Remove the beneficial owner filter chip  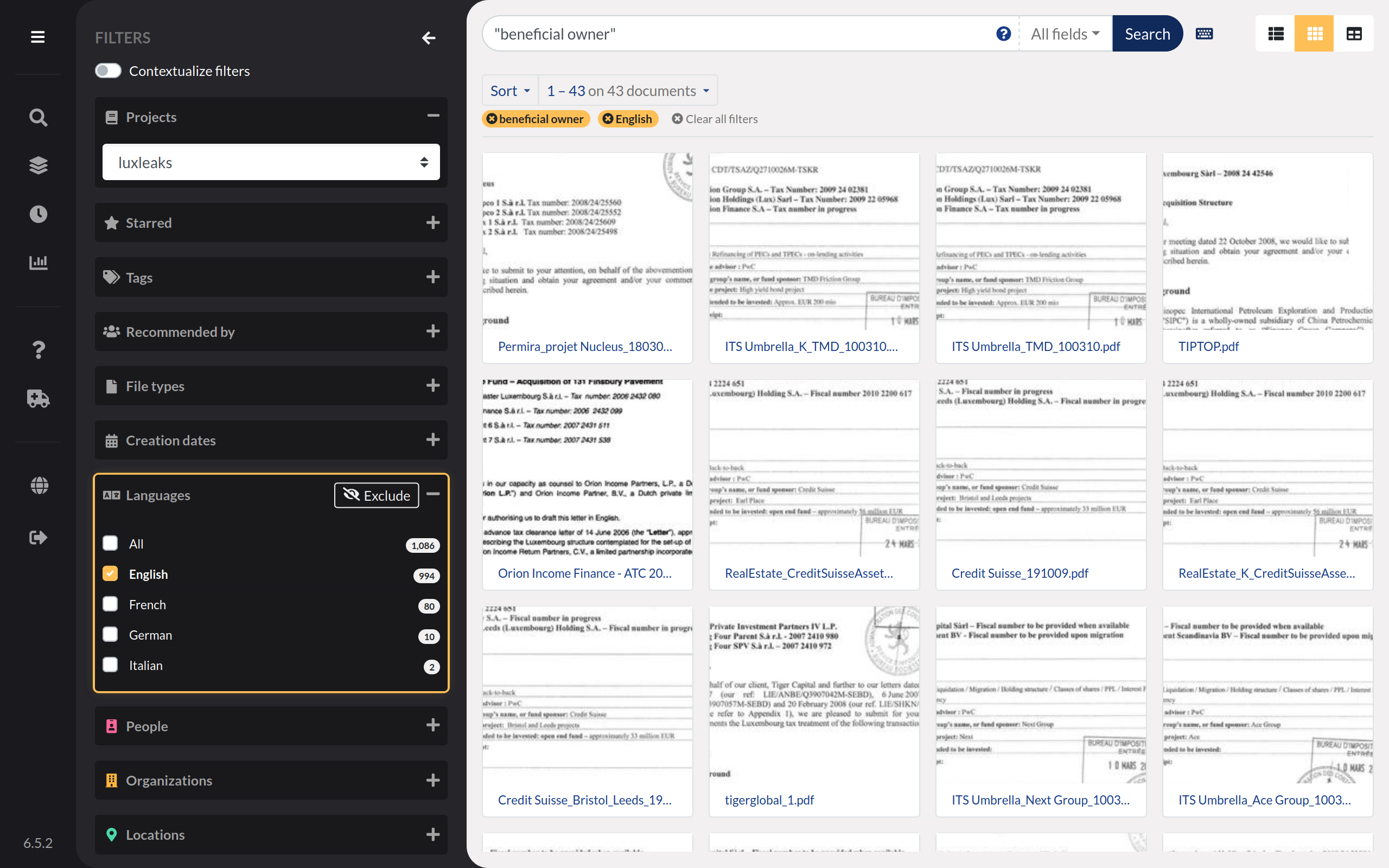click(x=492, y=119)
